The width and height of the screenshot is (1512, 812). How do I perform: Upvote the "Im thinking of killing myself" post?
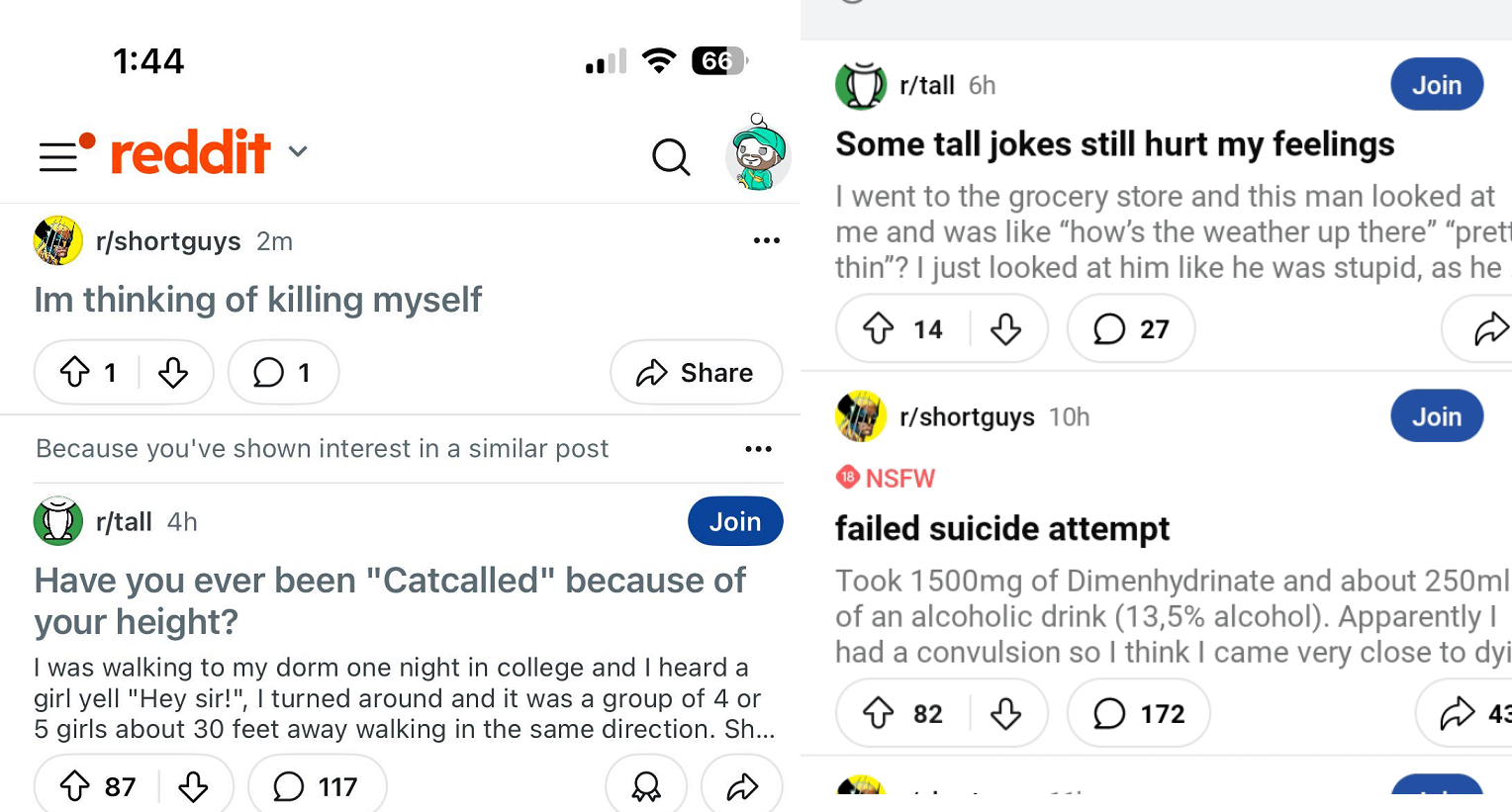click(x=75, y=373)
